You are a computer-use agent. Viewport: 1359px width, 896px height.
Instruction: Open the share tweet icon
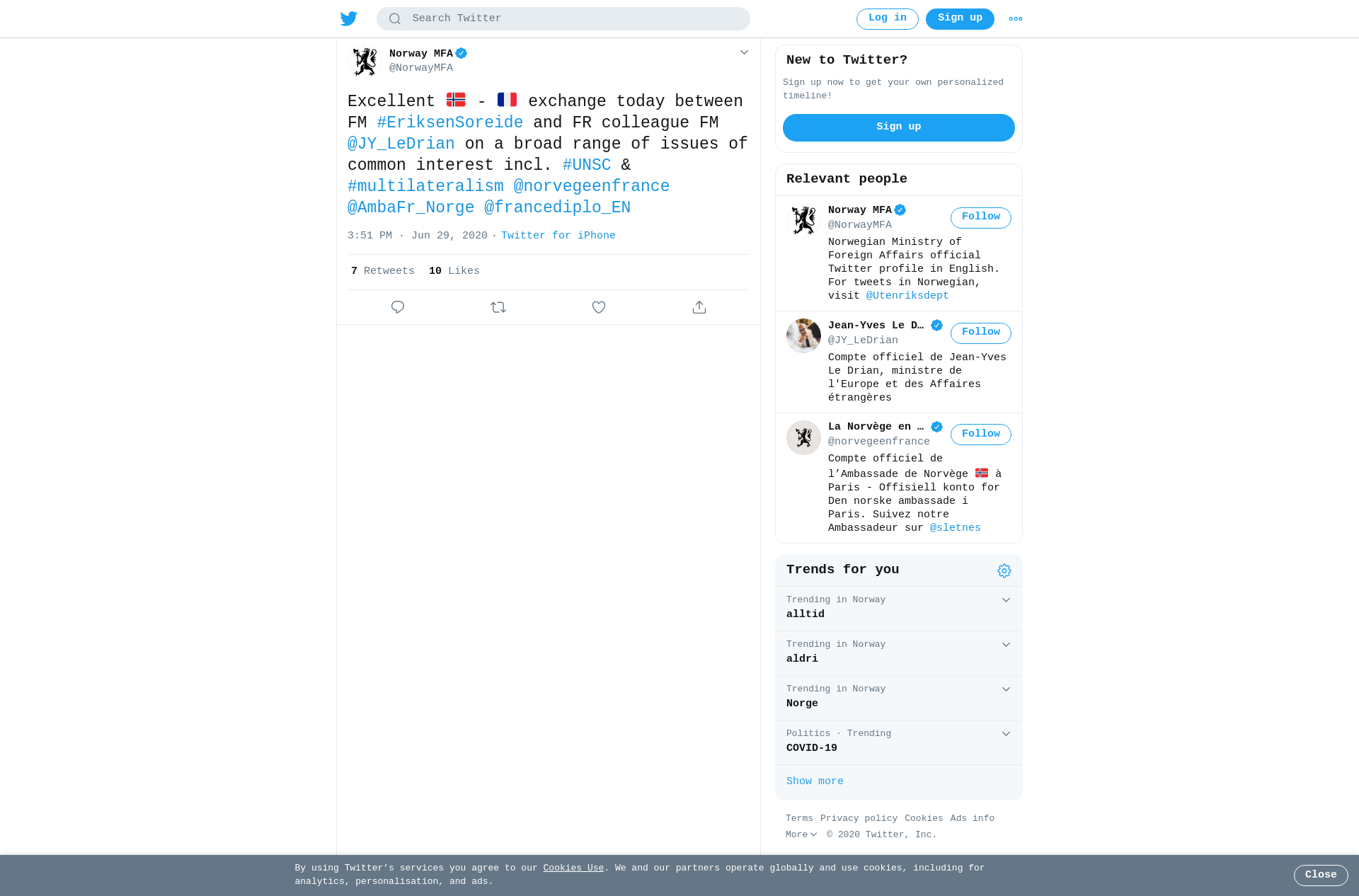pos(699,307)
